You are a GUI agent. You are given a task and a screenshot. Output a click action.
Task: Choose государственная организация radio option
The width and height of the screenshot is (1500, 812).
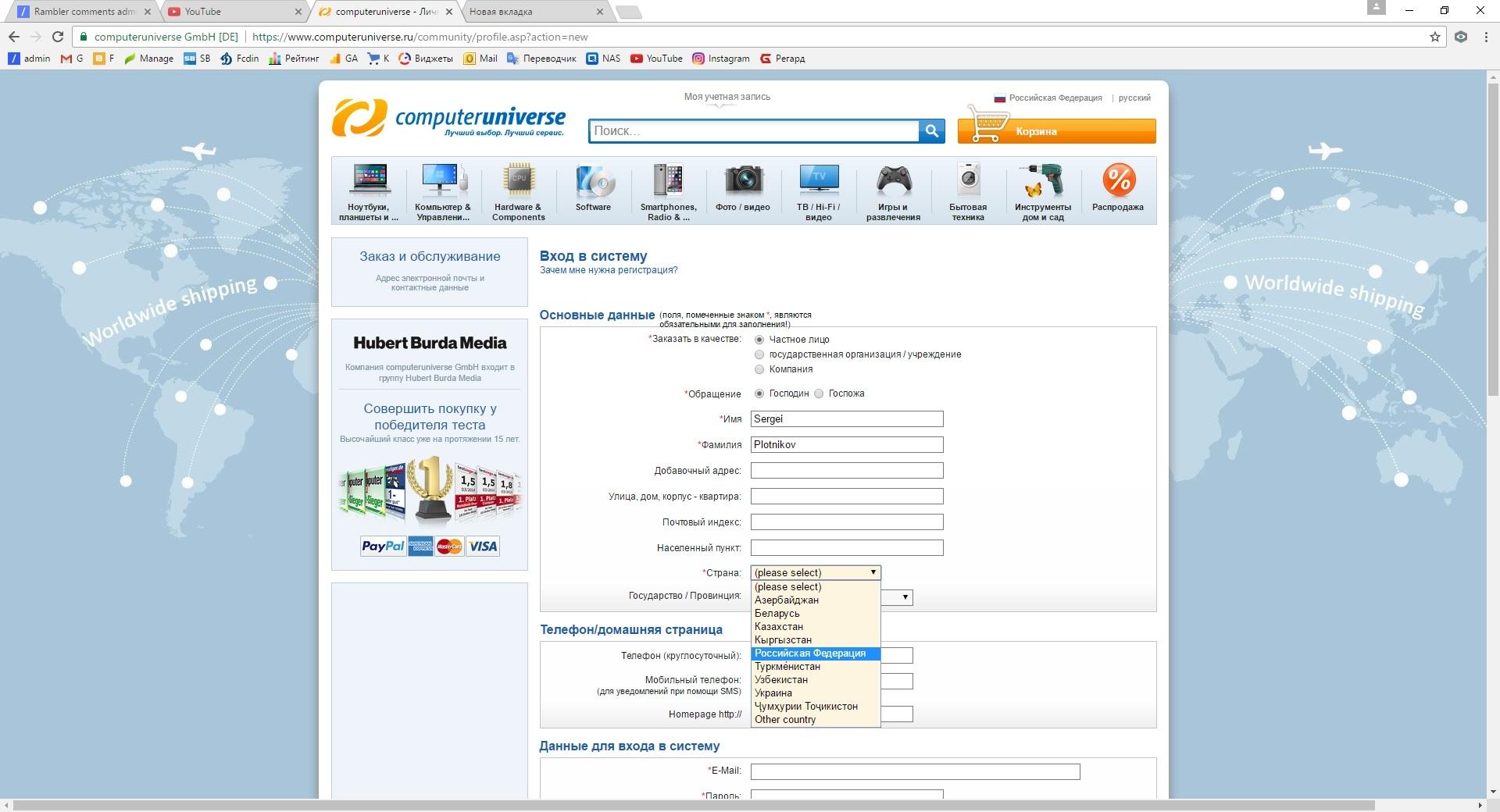759,354
